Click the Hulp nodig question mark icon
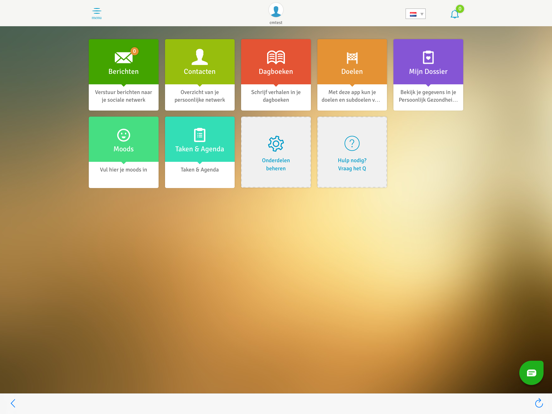552x414 pixels. tap(352, 143)
